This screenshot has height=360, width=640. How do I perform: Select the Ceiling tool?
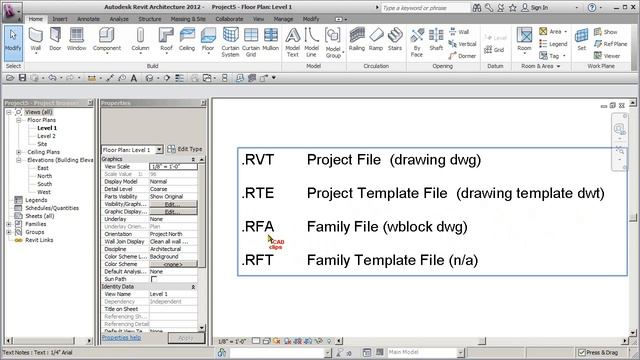187,40
